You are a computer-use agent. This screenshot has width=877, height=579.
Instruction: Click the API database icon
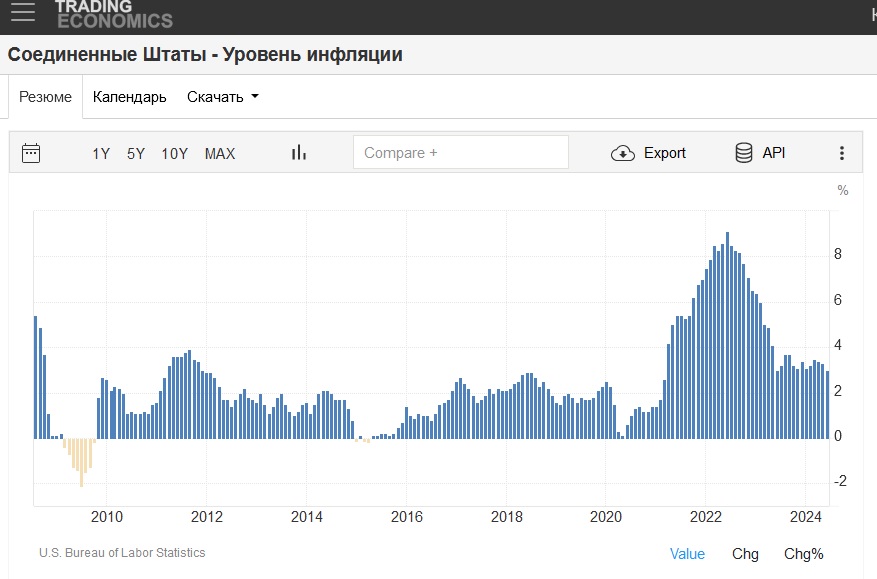click(x=743, y=153)
